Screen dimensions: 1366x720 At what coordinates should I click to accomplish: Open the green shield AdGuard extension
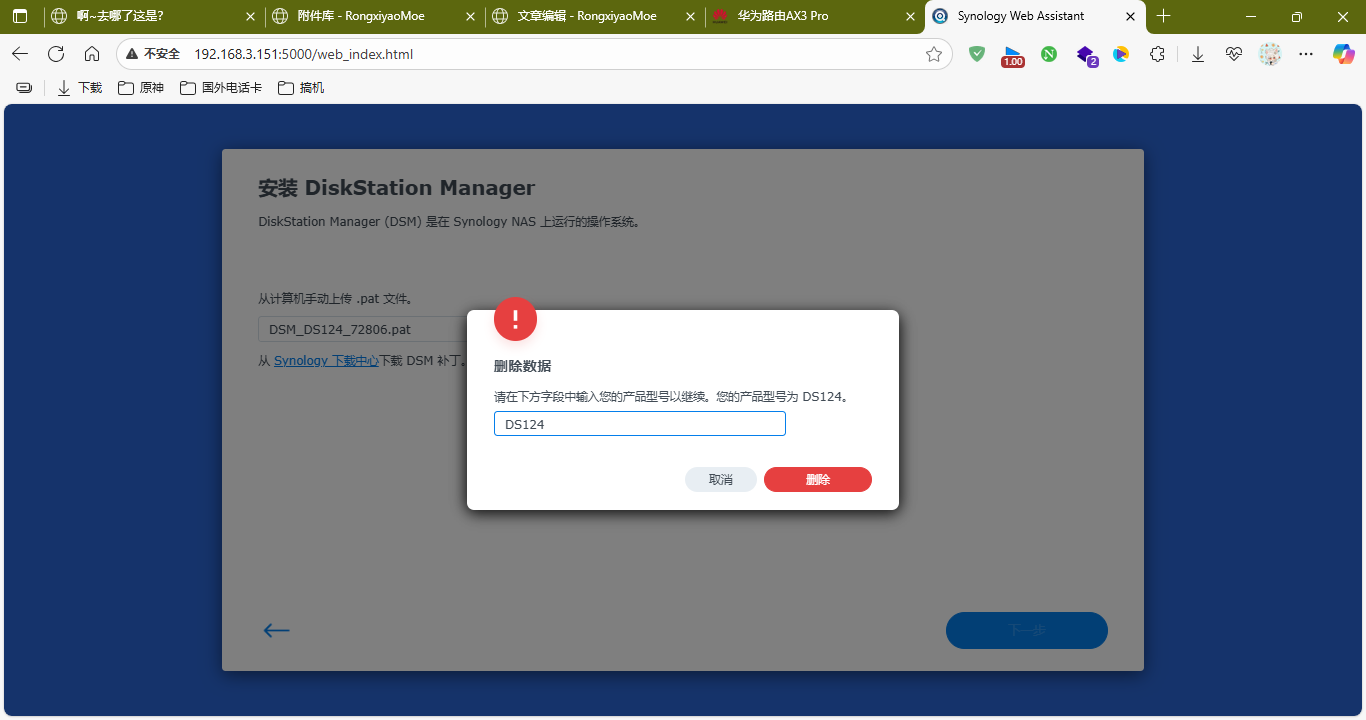click(977, 54)
